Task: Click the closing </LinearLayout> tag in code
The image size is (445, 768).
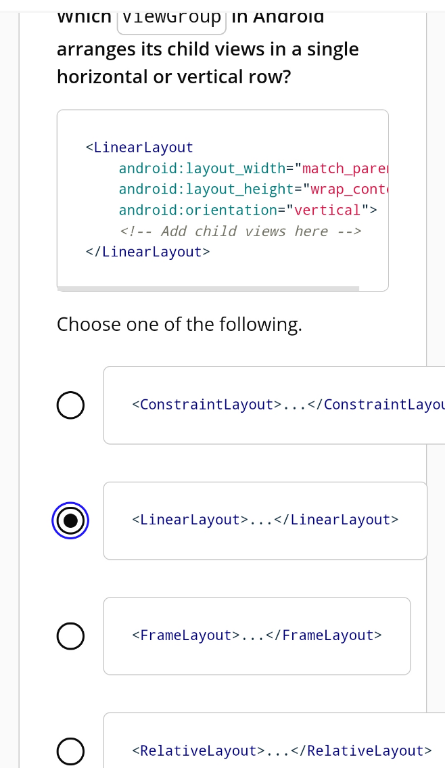Action: 148,252
